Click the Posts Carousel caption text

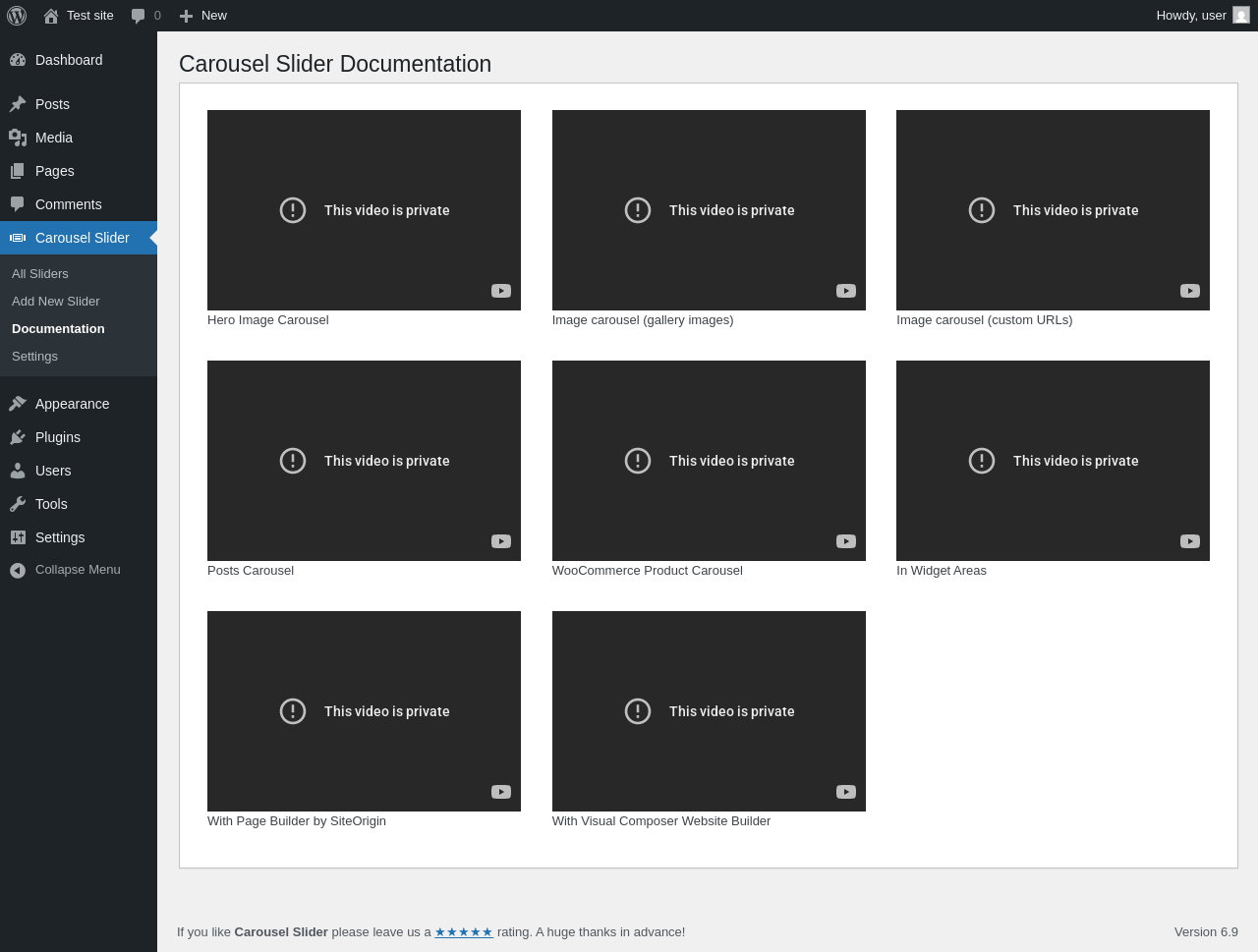click(x=251, y=571)
